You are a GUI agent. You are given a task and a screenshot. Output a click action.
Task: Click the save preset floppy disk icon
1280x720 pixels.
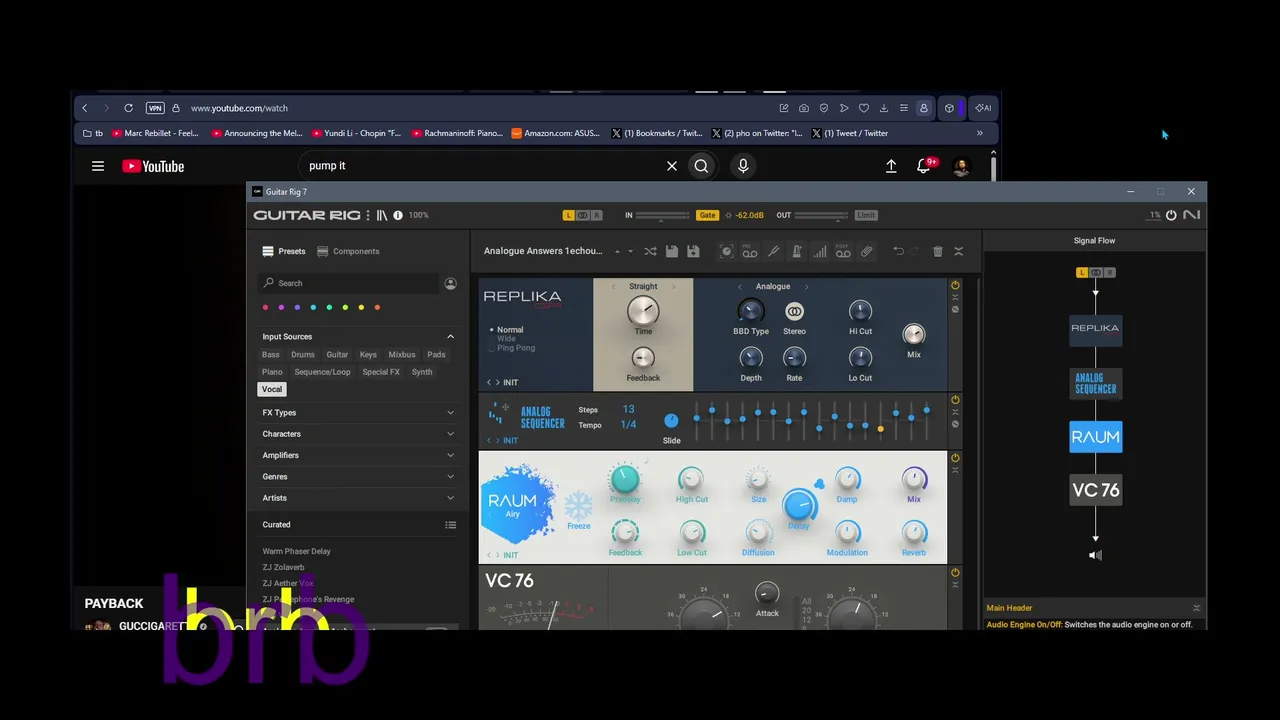(x=672, y=251)
